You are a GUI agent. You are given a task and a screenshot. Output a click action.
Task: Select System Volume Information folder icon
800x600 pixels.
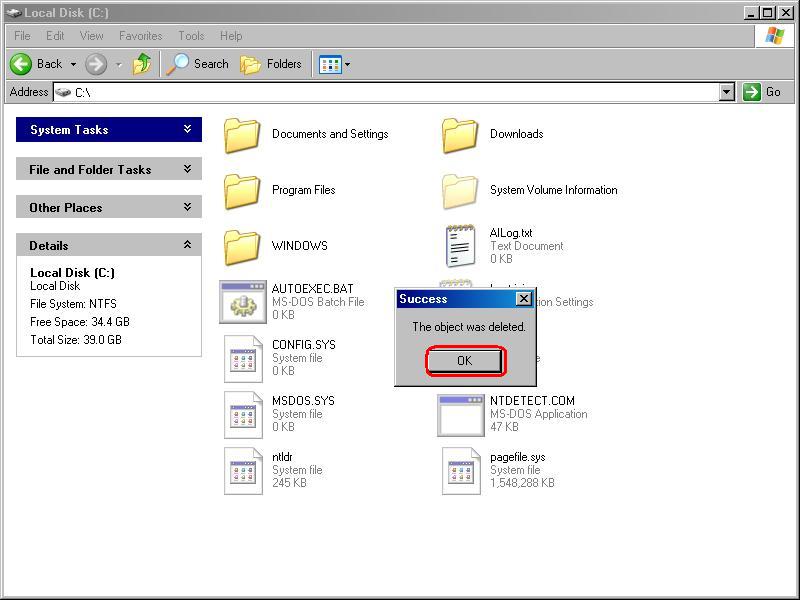[x=460, y=191]
